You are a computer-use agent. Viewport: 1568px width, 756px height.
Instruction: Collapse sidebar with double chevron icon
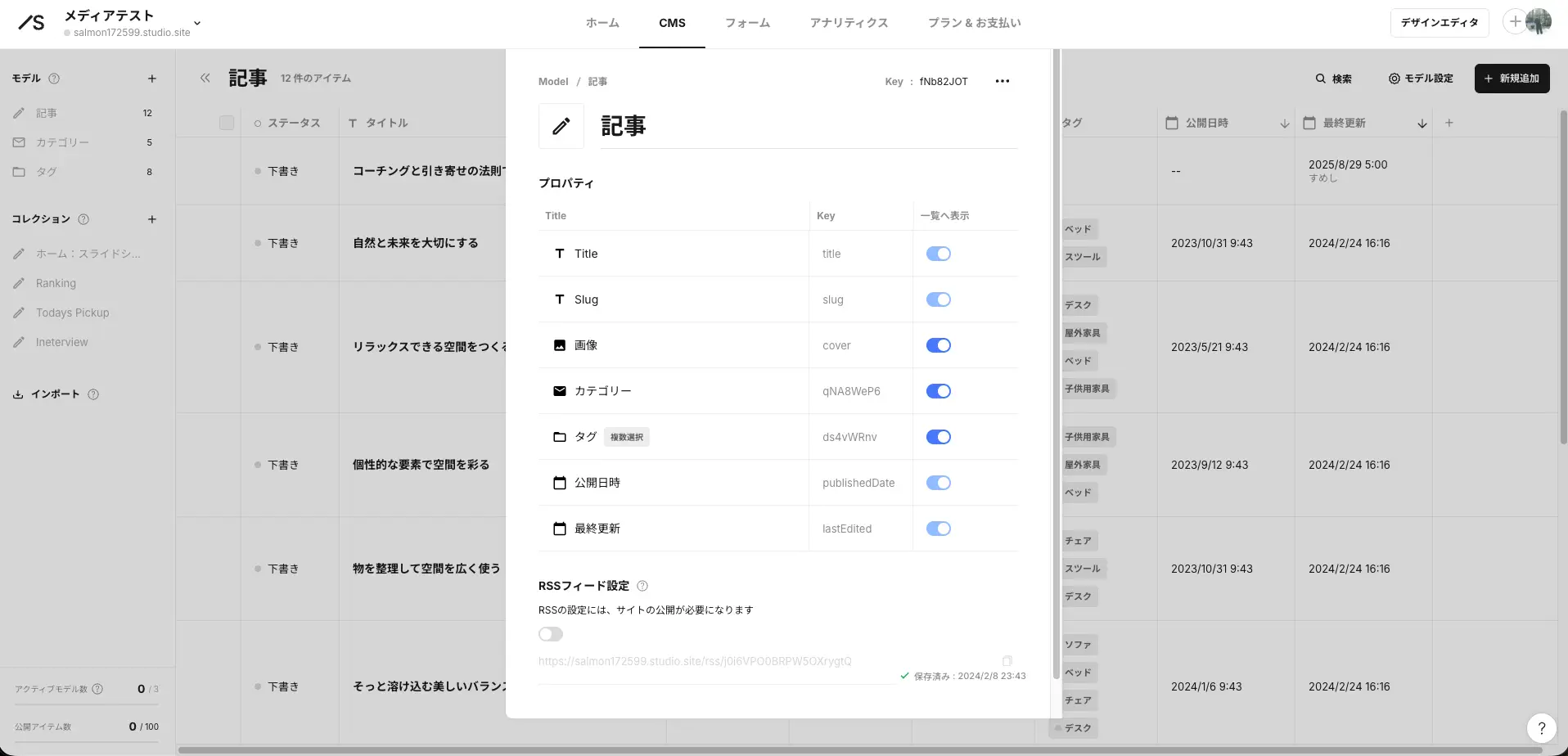click(x=205, y=79)
